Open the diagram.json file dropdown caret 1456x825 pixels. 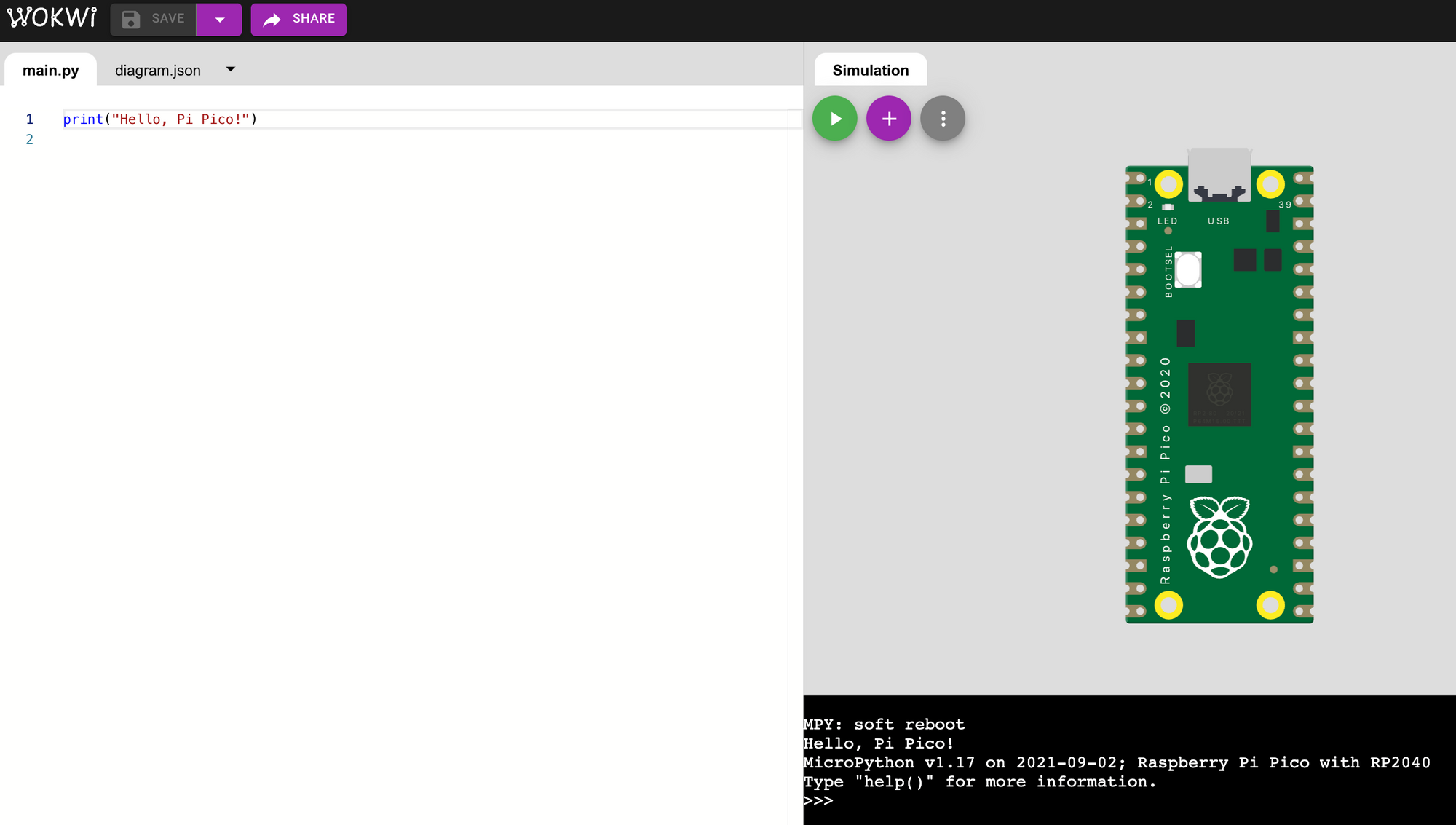tap(230, 69)
